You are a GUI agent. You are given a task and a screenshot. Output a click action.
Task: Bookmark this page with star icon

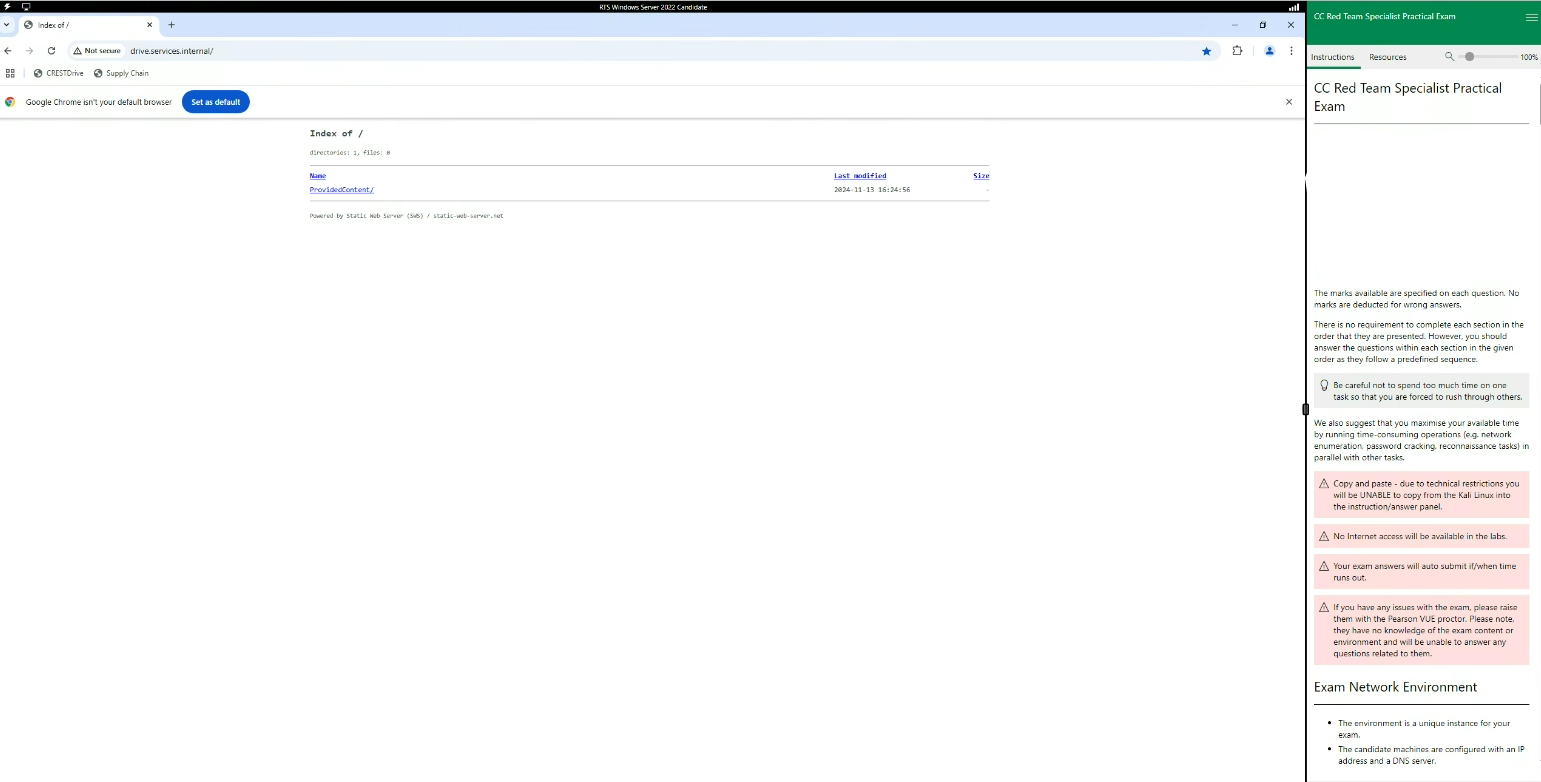point(1207,51)
